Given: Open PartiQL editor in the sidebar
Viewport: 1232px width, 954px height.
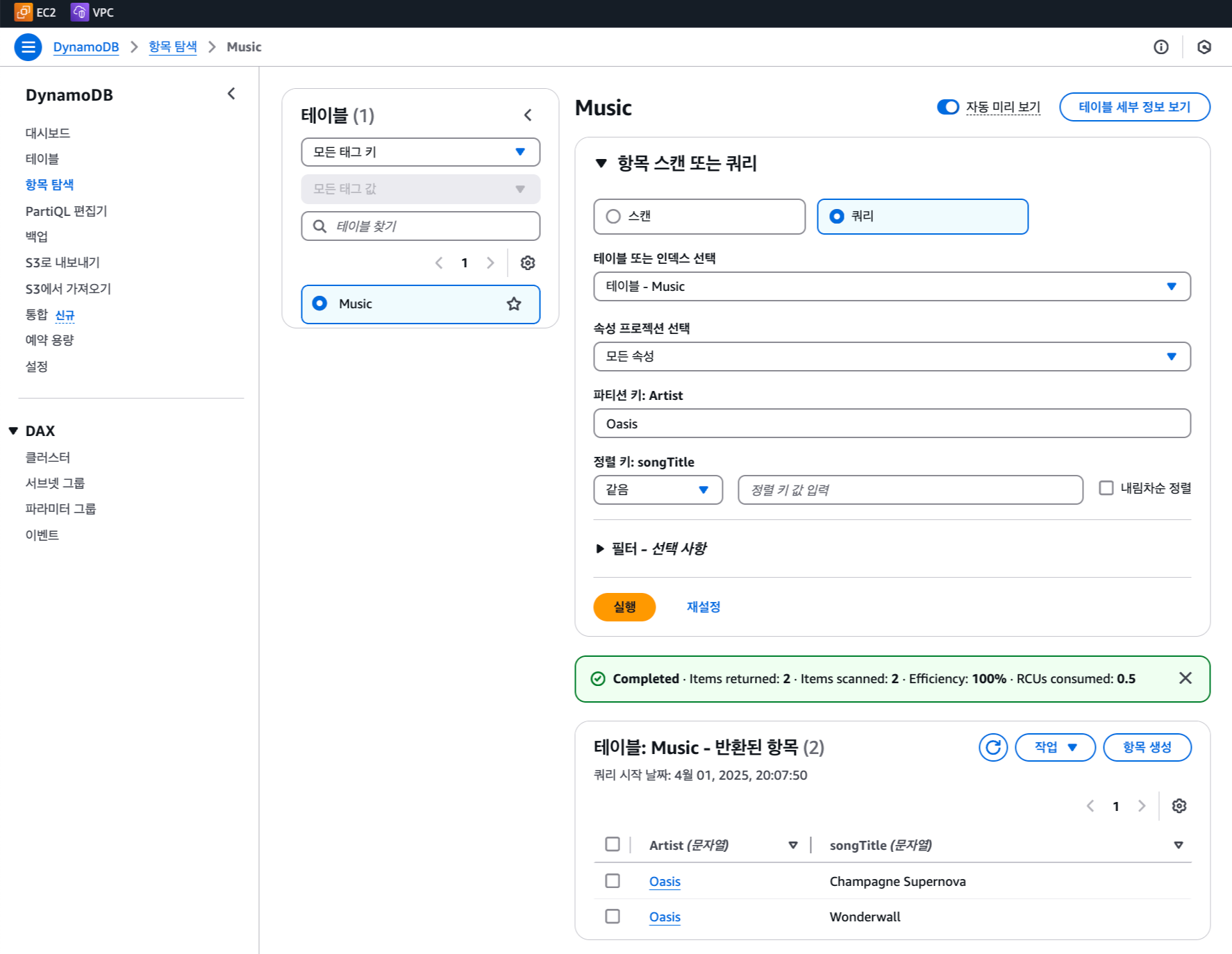Looking at the screenshot, I should (x=67, y=211).
